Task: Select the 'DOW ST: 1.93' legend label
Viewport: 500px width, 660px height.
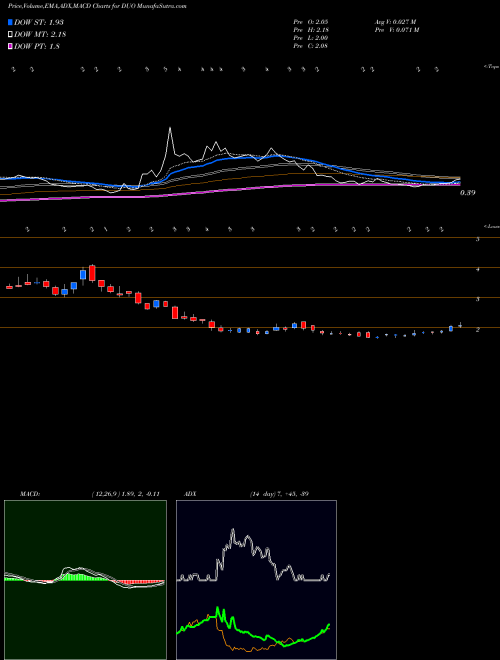Action: (x=39, y=22)
